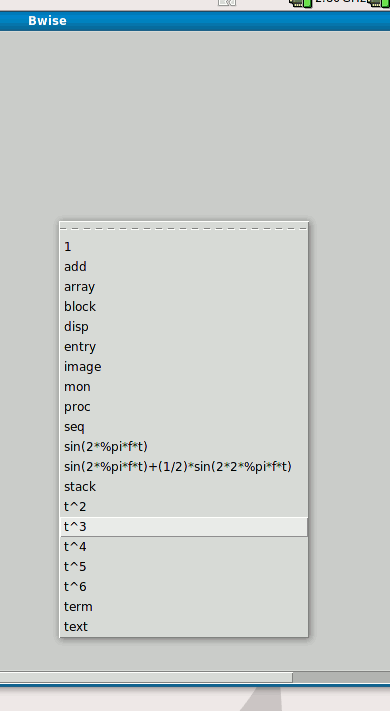
Task: Click the Bwise window title bar
Action: 195,21
